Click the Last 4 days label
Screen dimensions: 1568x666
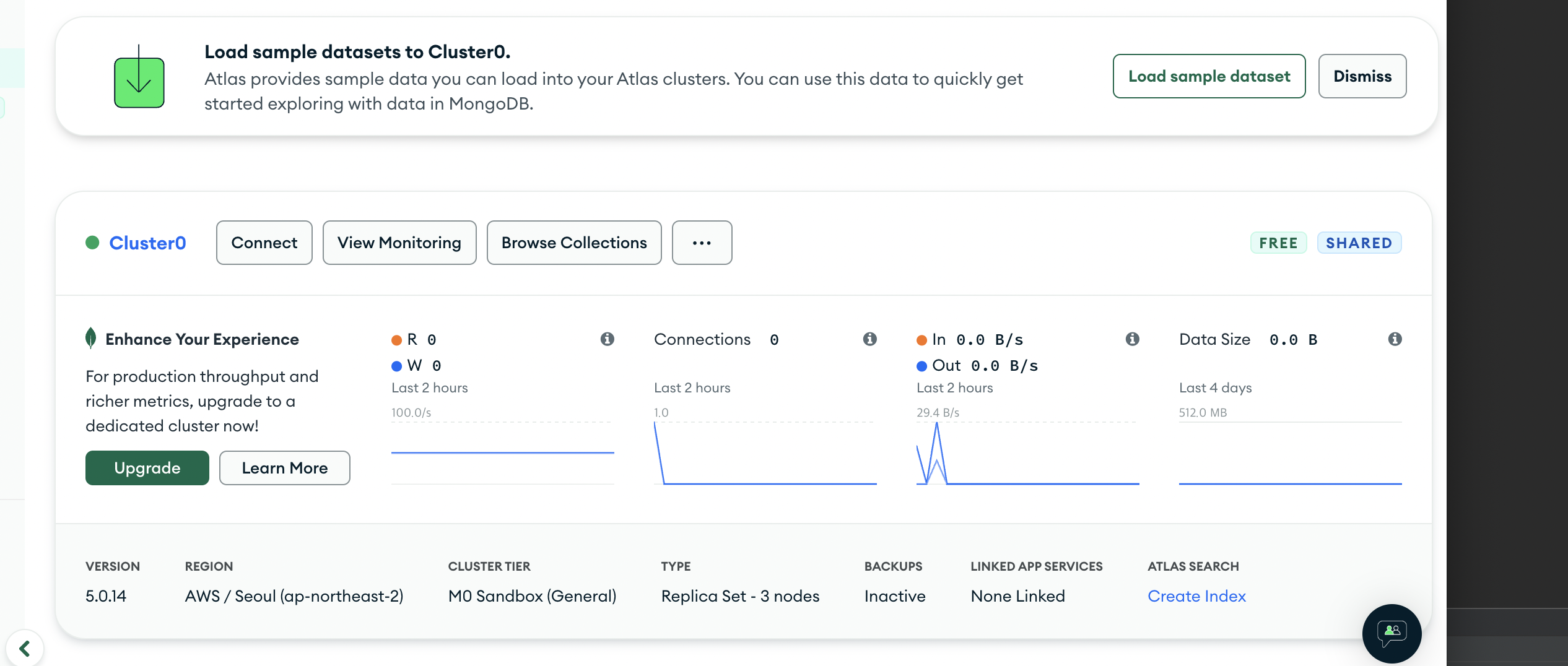point(1215,387)
